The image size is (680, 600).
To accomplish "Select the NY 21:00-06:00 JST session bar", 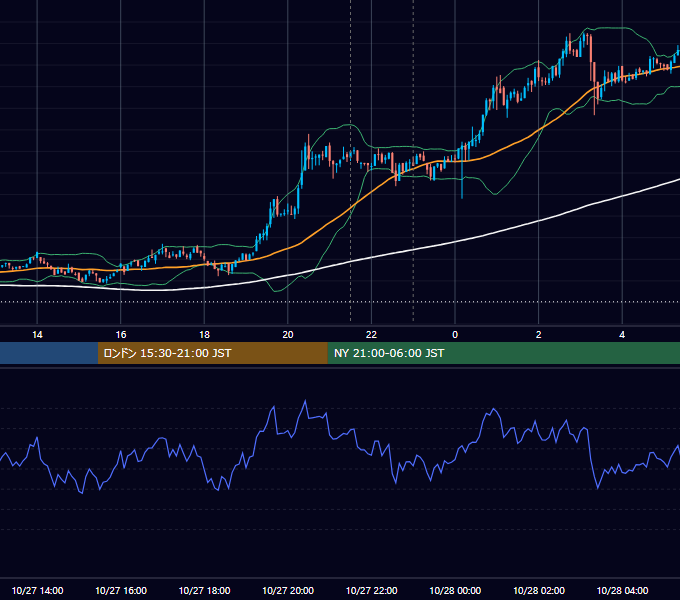I will pyautogui.click(x=503, y=353).
